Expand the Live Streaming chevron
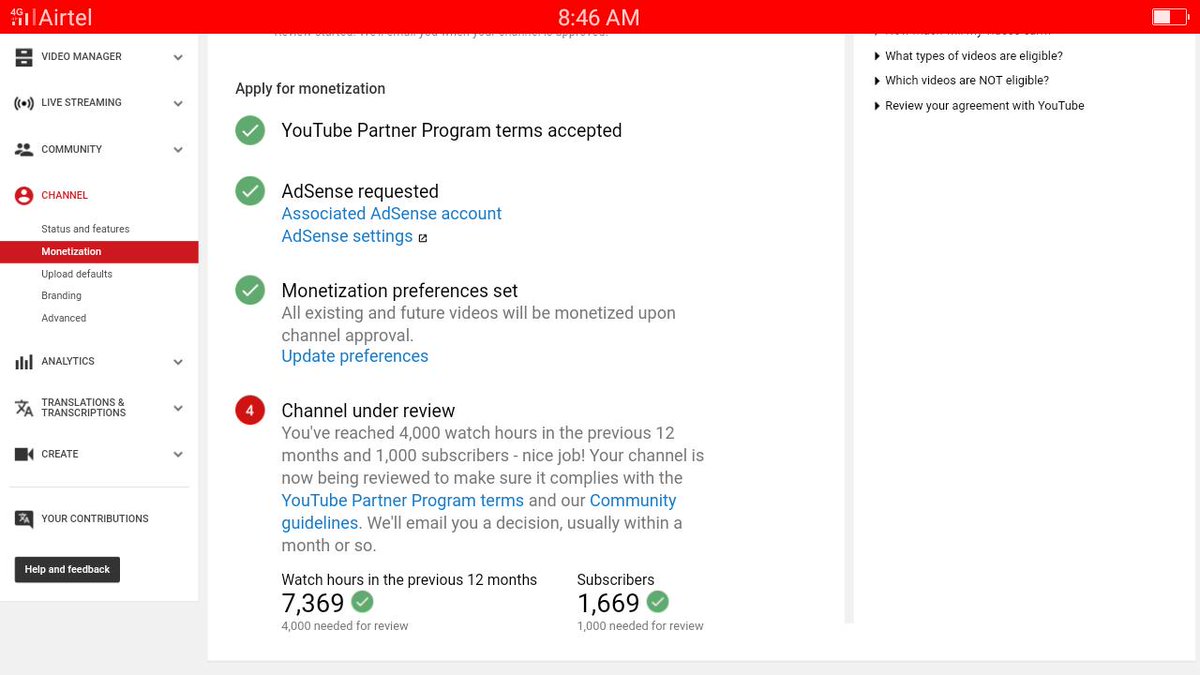The height and width of the screenshot is (675, 1200). click(178, 103)
